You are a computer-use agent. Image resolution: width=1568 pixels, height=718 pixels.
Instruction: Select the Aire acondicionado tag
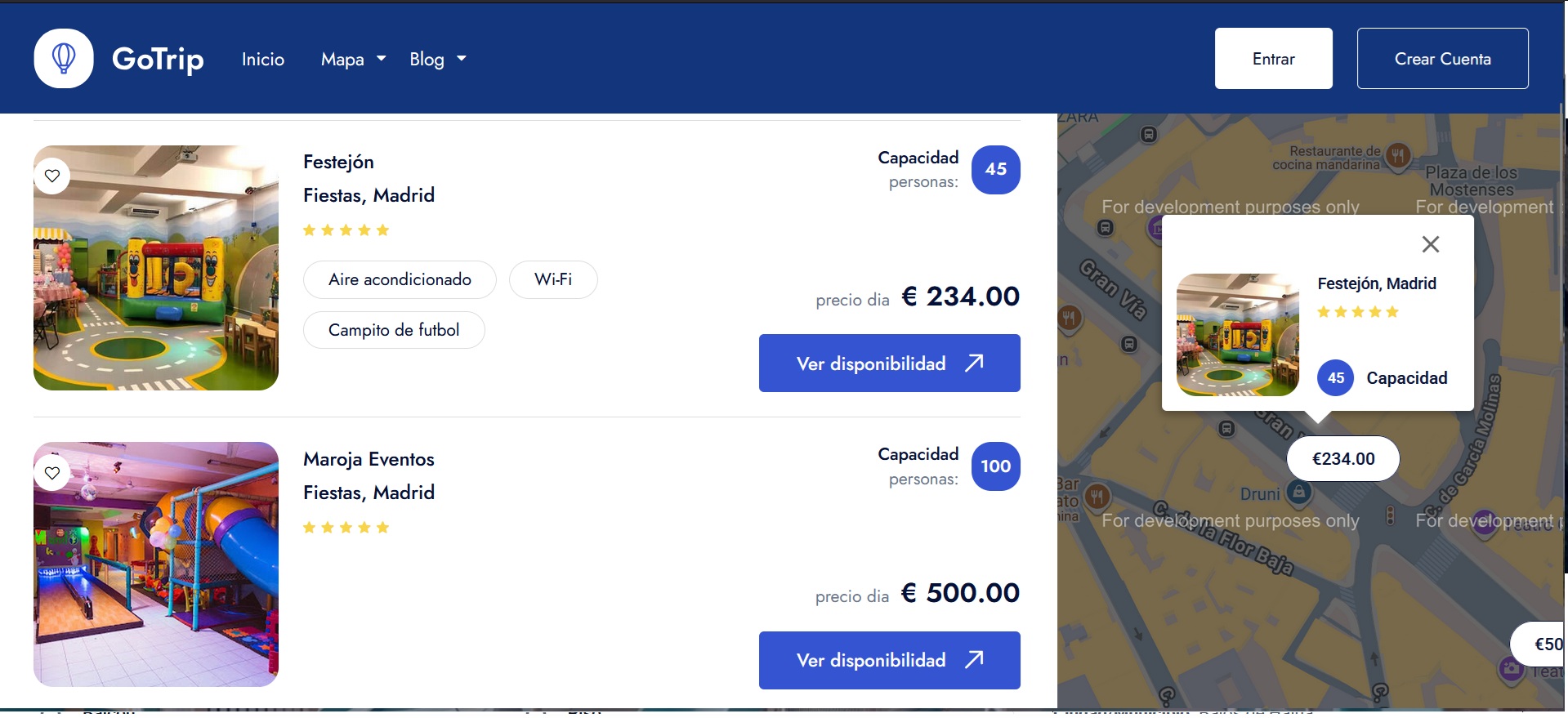(400, 279)
